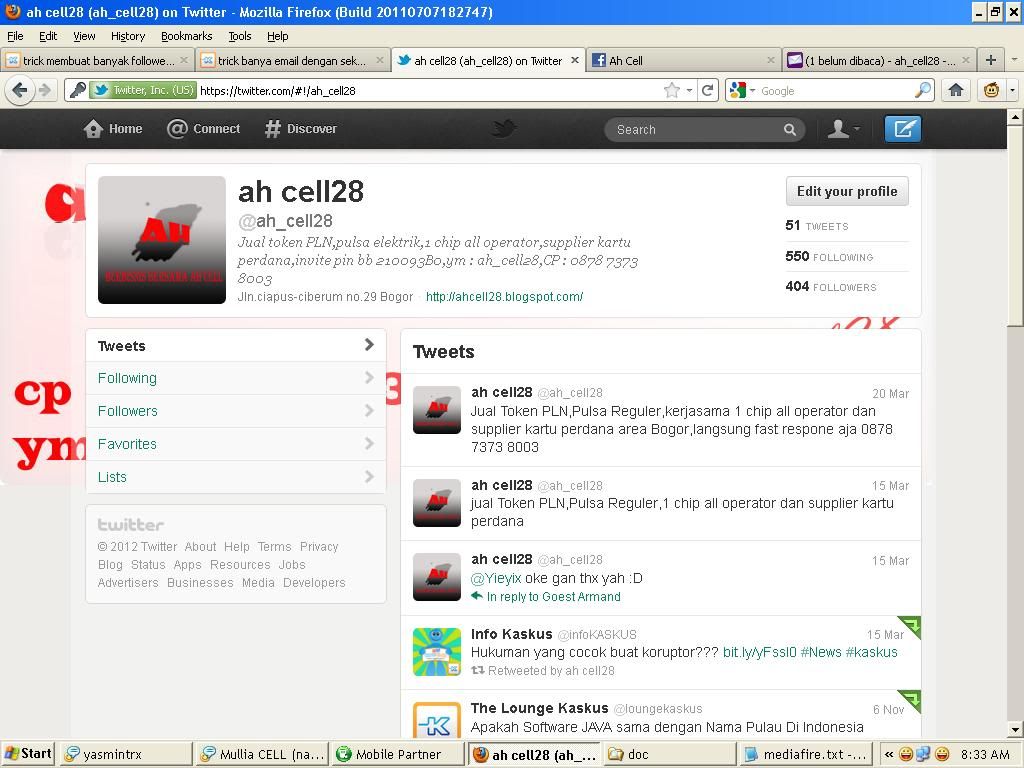1024x768 pixels.
Task: Switch to 'trick membuat banyak followe...' tab
Action: (x=97, y=61)
